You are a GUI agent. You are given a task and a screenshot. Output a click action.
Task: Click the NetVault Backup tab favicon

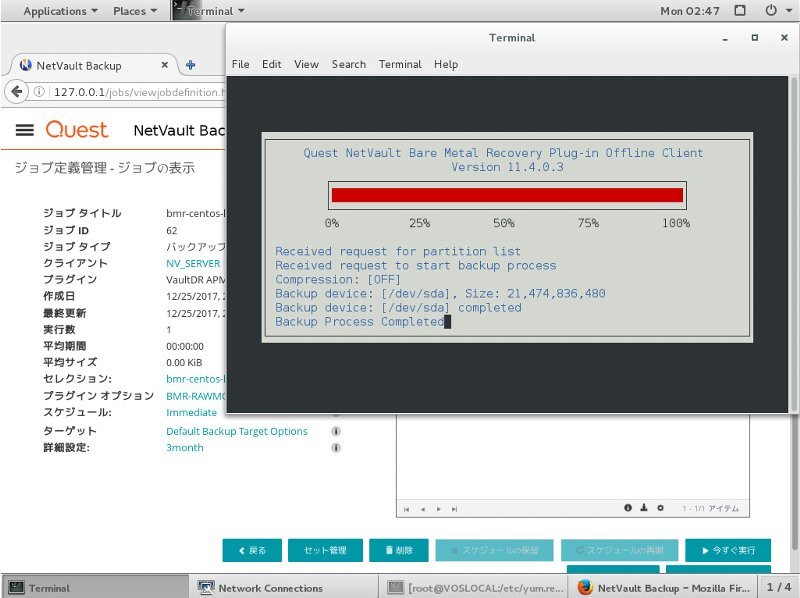click(x=25, y=65)
